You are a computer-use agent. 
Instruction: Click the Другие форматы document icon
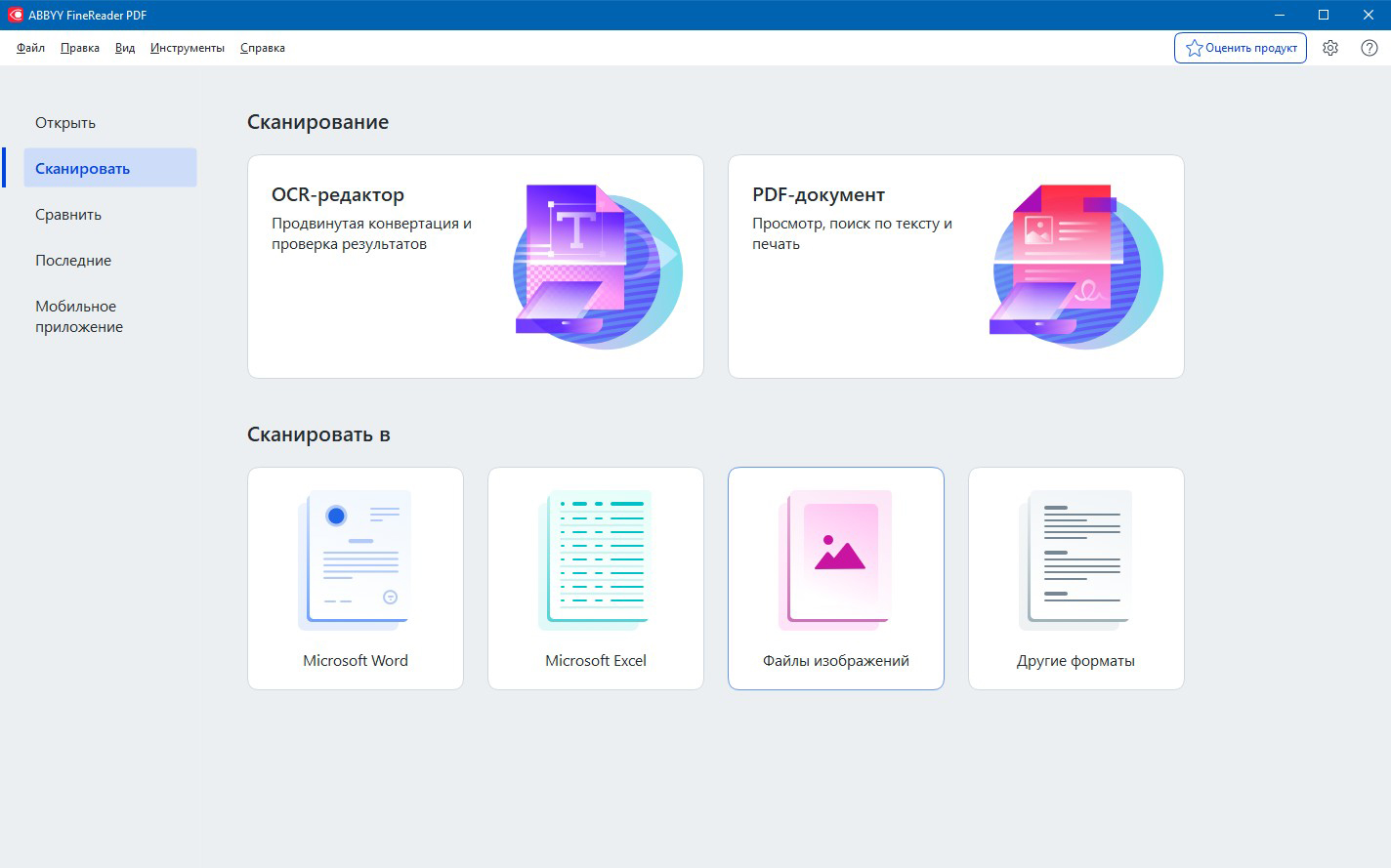point(1075,559)
